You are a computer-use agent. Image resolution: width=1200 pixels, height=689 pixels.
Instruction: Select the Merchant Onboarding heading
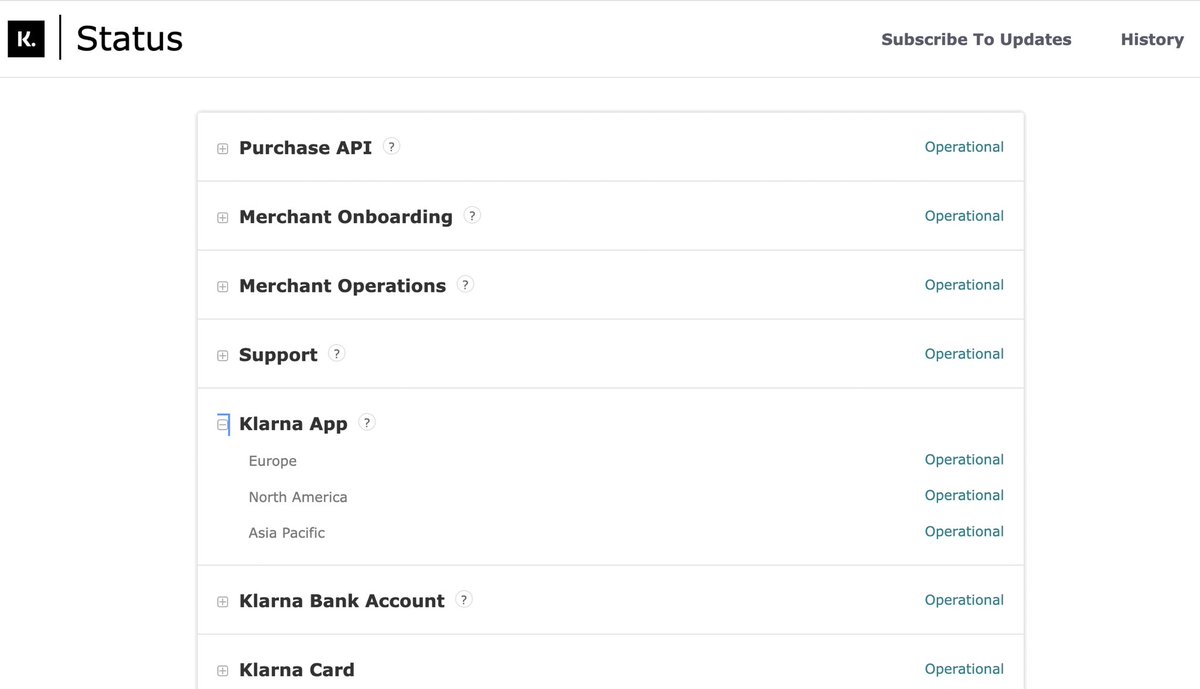346,217
